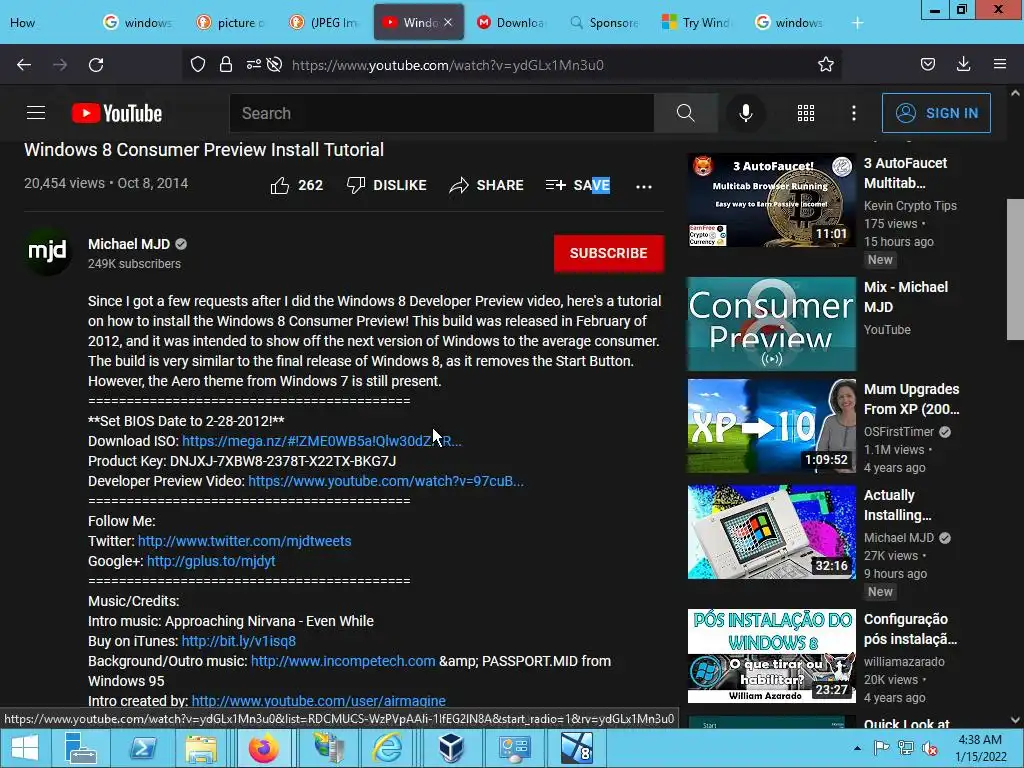Open the youtube.com/user/airmagine link

(319, 701)
